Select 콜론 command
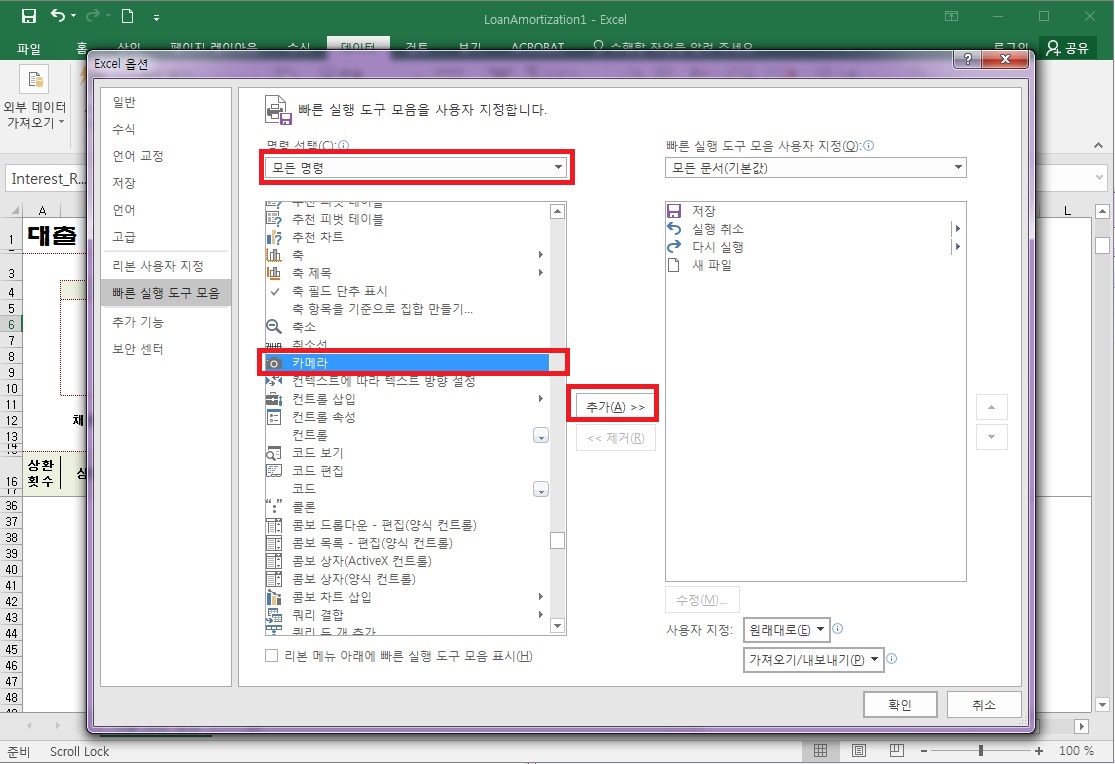Image resolution: width=1115 pixels, height=764 pixels. pyautogui.click(x=407, y=507)
